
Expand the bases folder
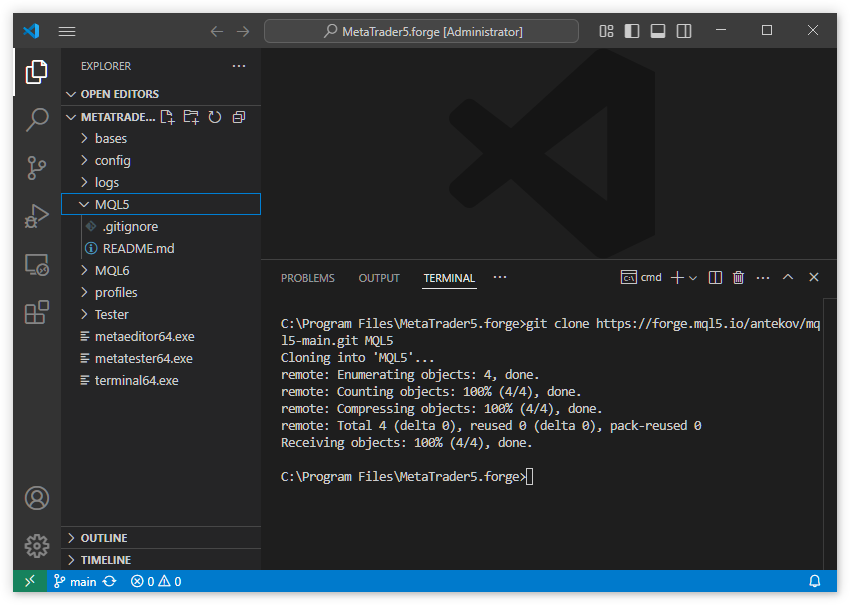(161, 139)
